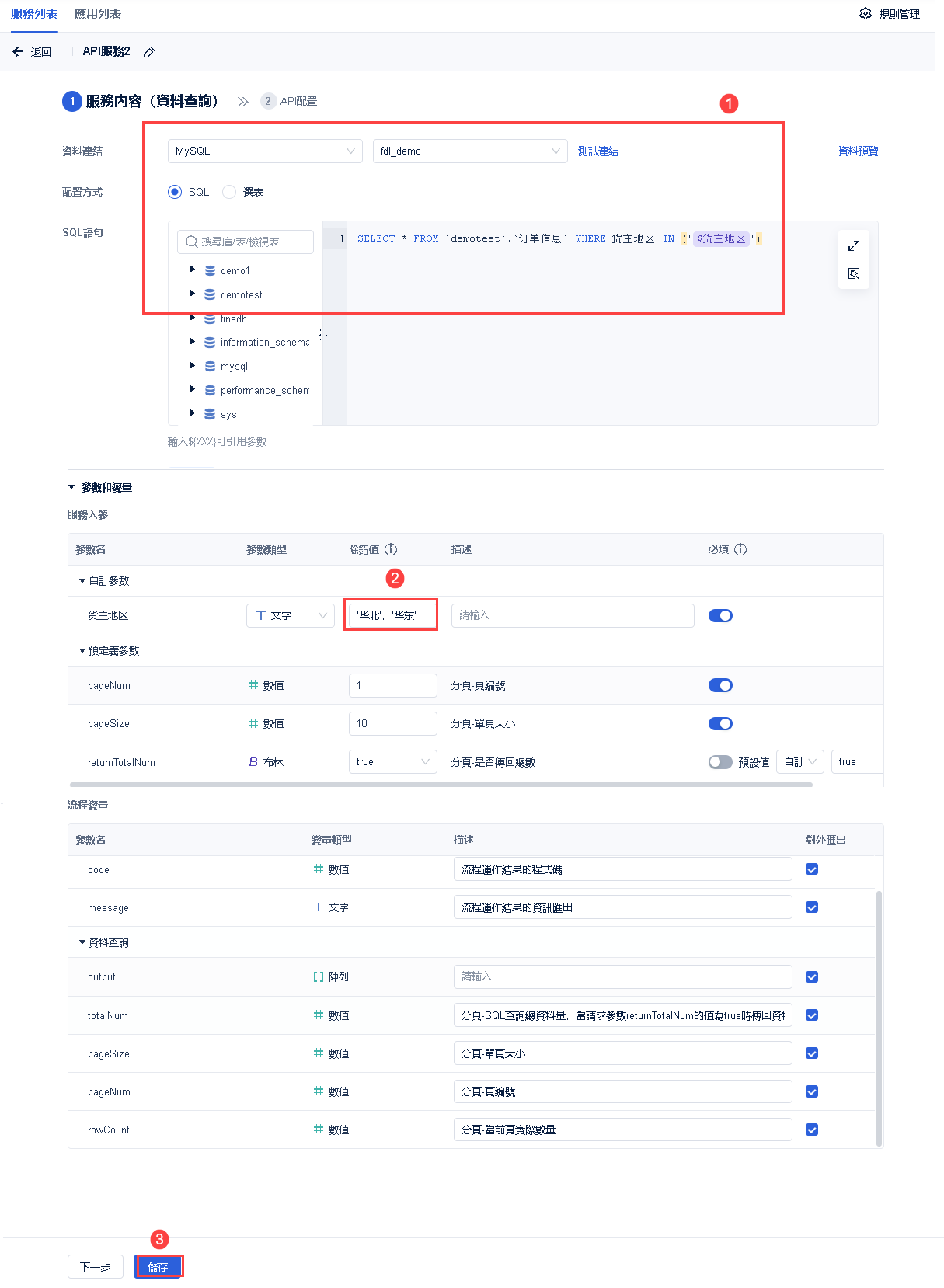The height and width of the screenshot is (1288, 944).
Task: Open the 自訂 default value dropdown
Action: [800, 761]
